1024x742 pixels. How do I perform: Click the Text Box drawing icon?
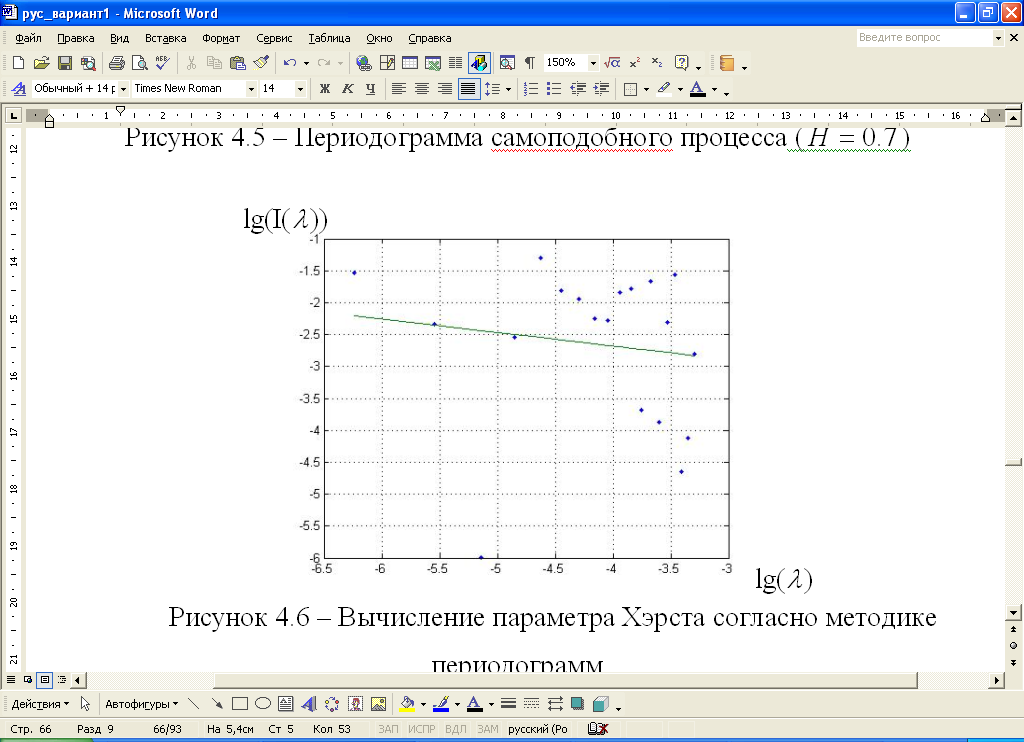[285, 703]
